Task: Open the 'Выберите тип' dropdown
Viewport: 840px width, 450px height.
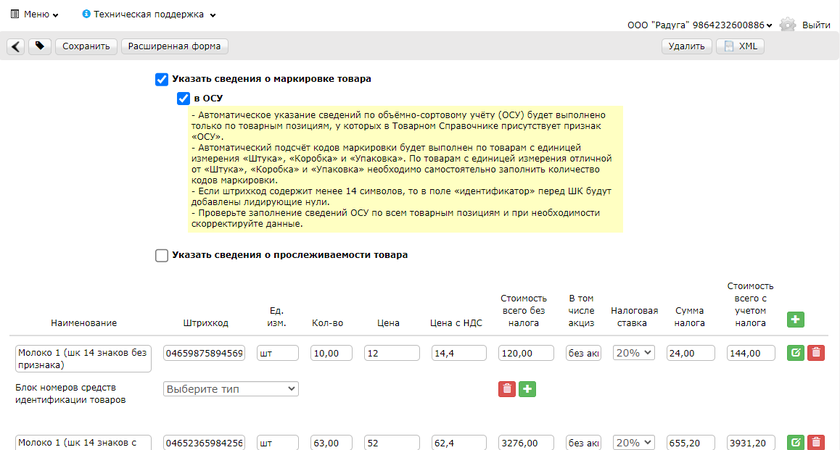Action: coord(231,388)
